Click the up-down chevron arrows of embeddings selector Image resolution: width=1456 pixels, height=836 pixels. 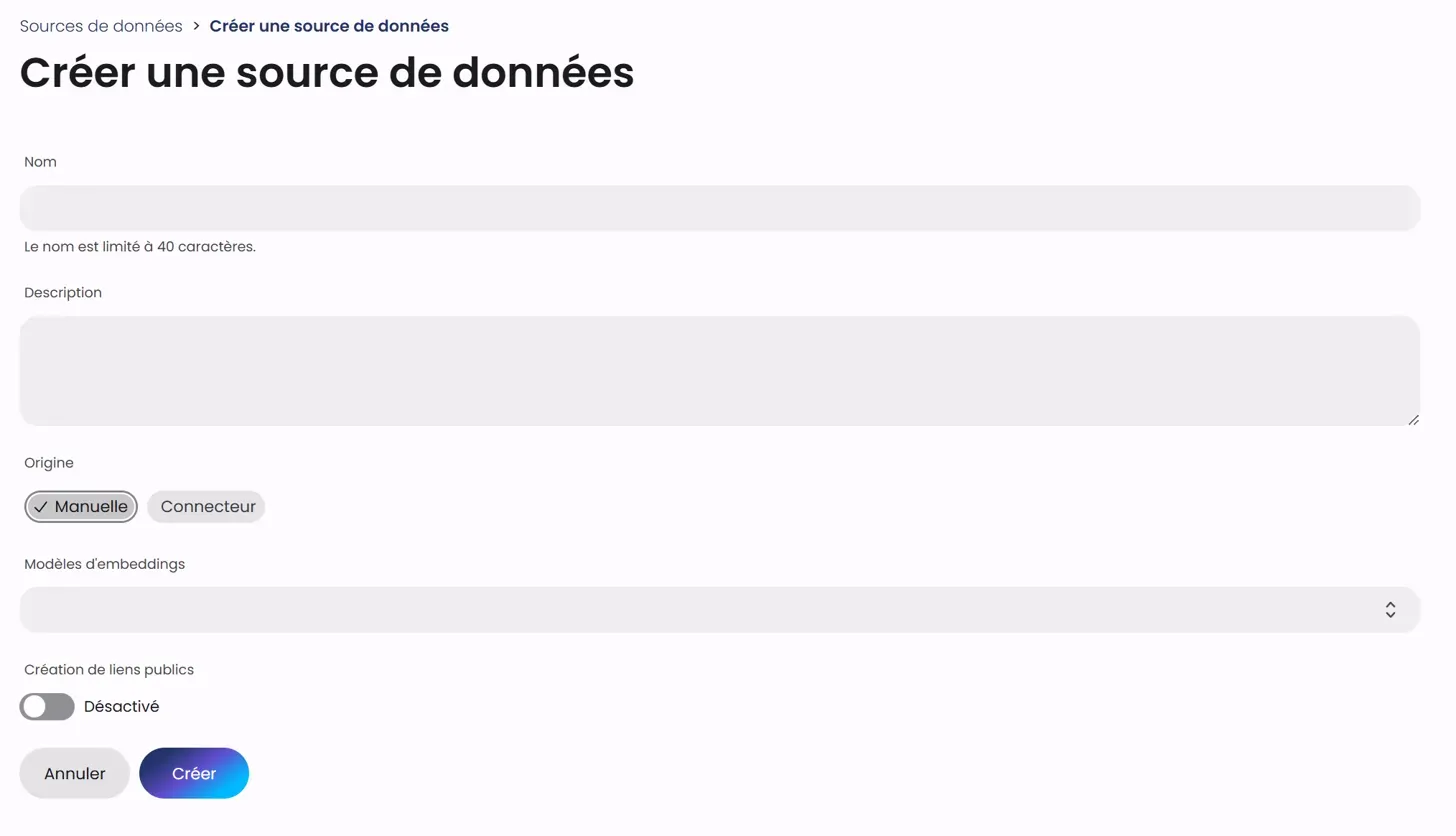point(1390,610)
